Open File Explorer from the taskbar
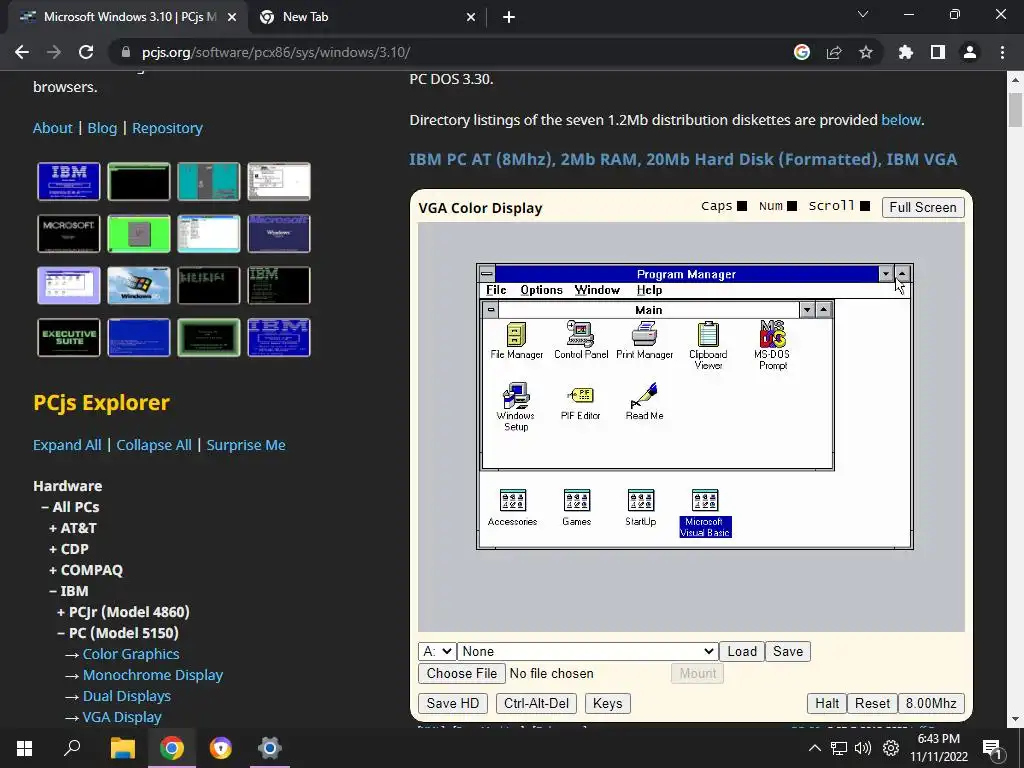Viewport: 1024px width, 768px height. pyautogui.click(x=122, y=748)
